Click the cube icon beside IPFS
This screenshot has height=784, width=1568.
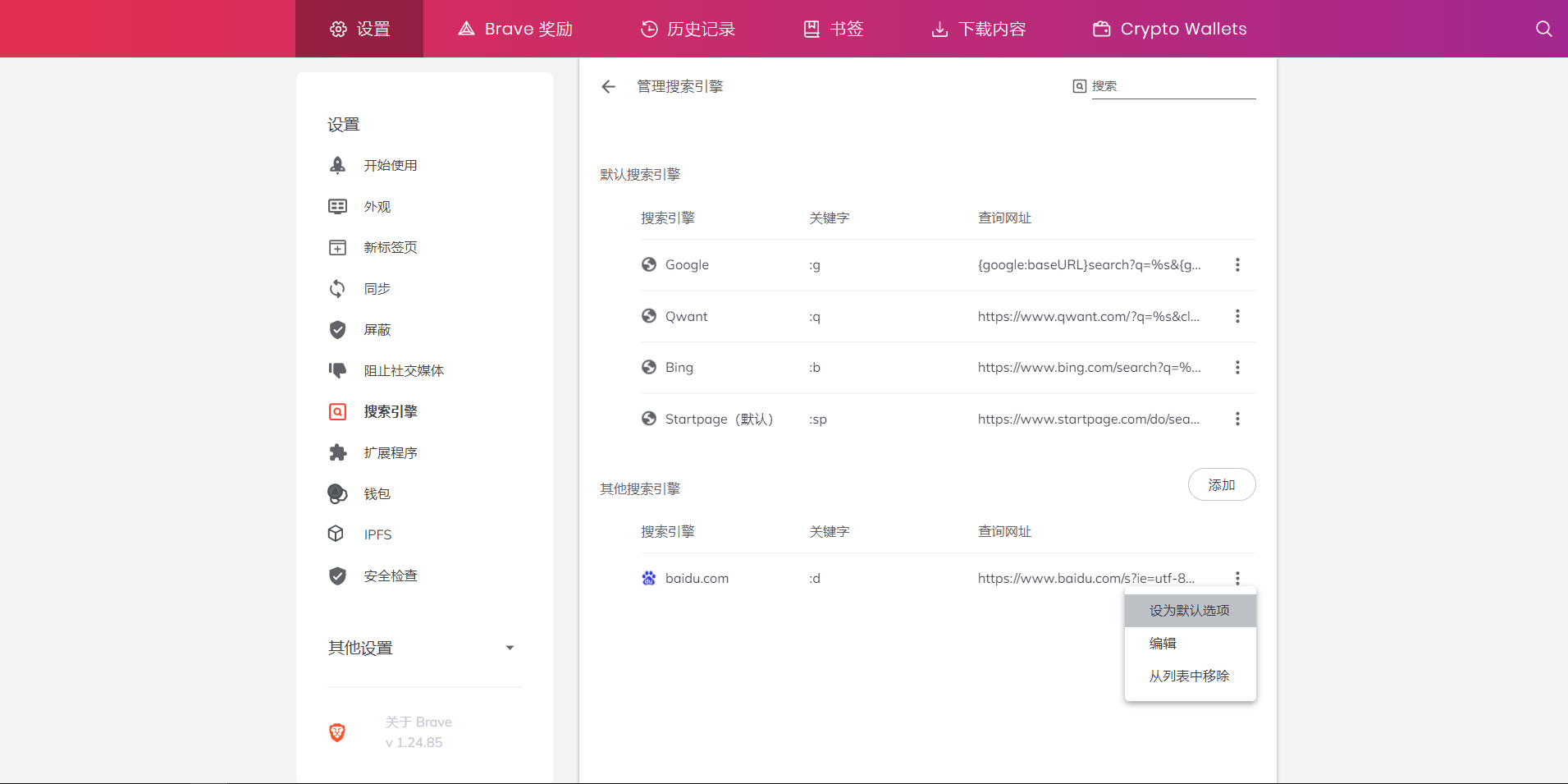(x=336, y=534)
